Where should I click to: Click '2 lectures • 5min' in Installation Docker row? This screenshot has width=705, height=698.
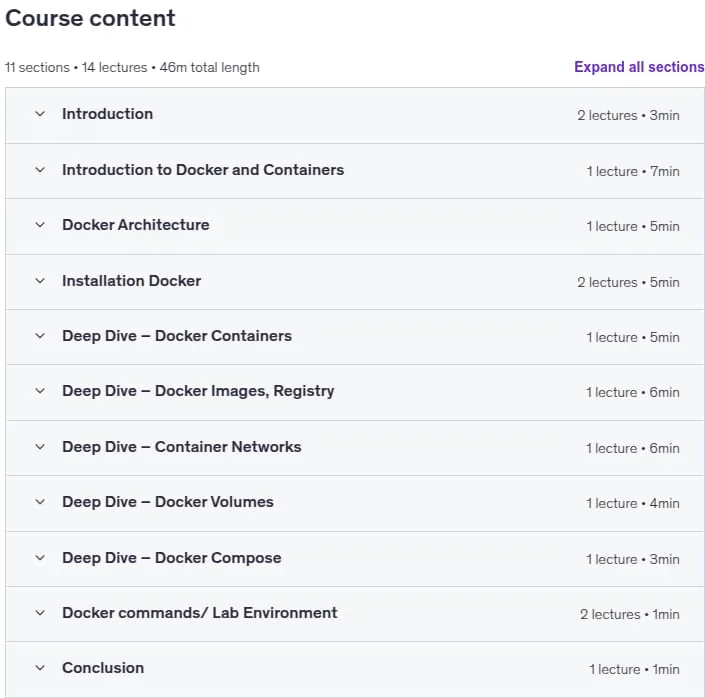(628, 282)
